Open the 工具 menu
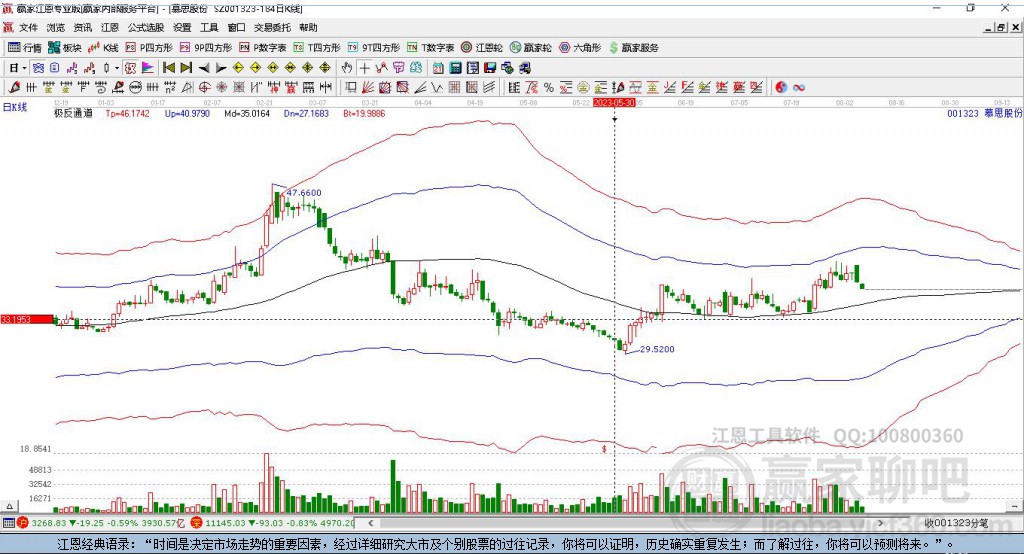 pos(209,27)
